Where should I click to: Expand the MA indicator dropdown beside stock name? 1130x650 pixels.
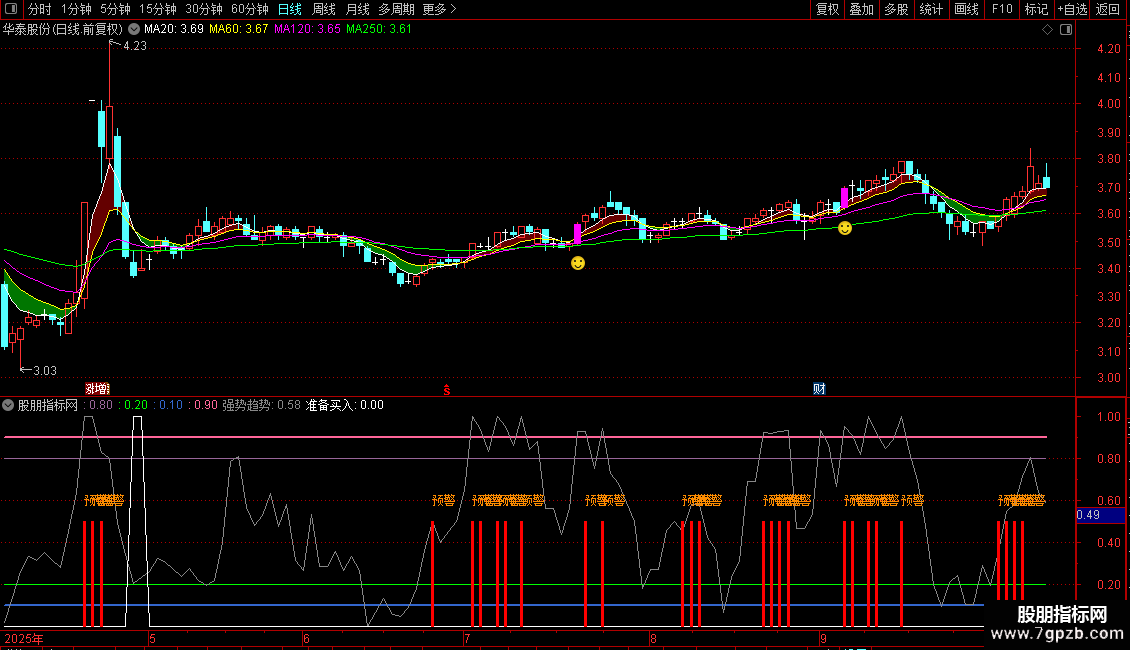[x=134, y=29]
